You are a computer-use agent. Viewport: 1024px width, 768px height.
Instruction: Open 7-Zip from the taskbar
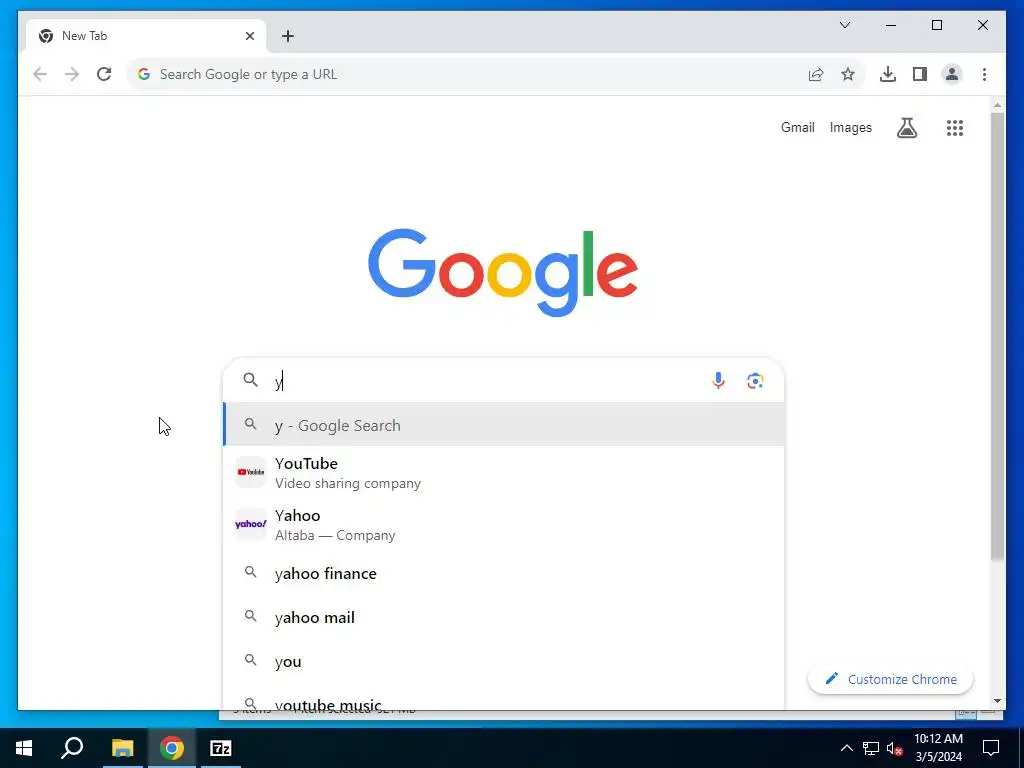click(221, 748)
